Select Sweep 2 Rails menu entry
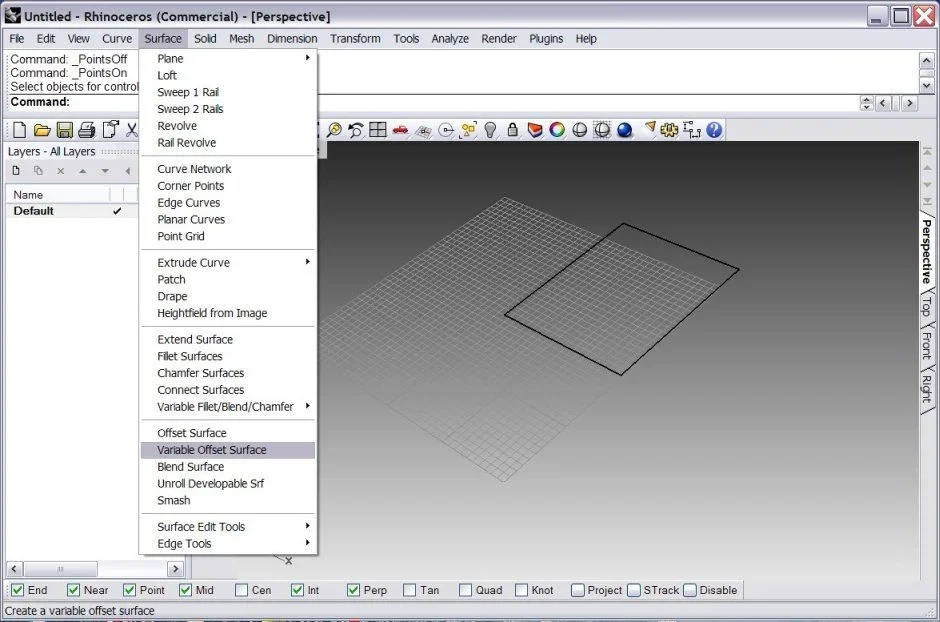This screenshot has width=940, height=622. (x=228, y=109)
